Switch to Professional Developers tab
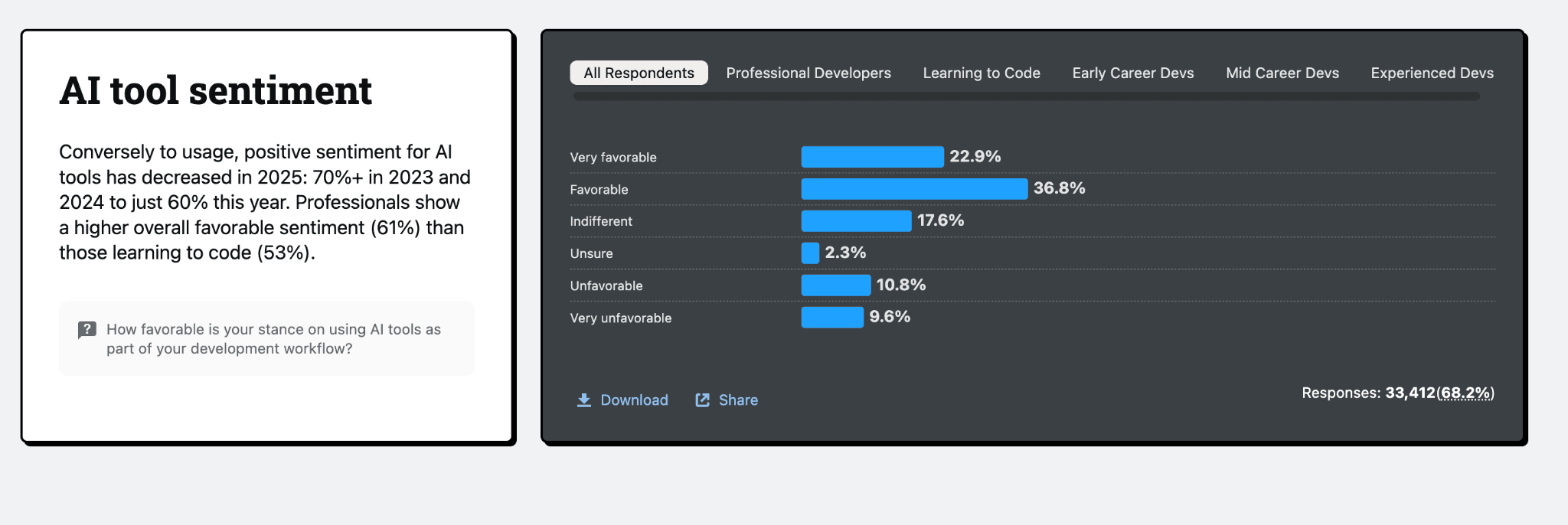Viewport: 1568px width, 525px height. point(808,73)
